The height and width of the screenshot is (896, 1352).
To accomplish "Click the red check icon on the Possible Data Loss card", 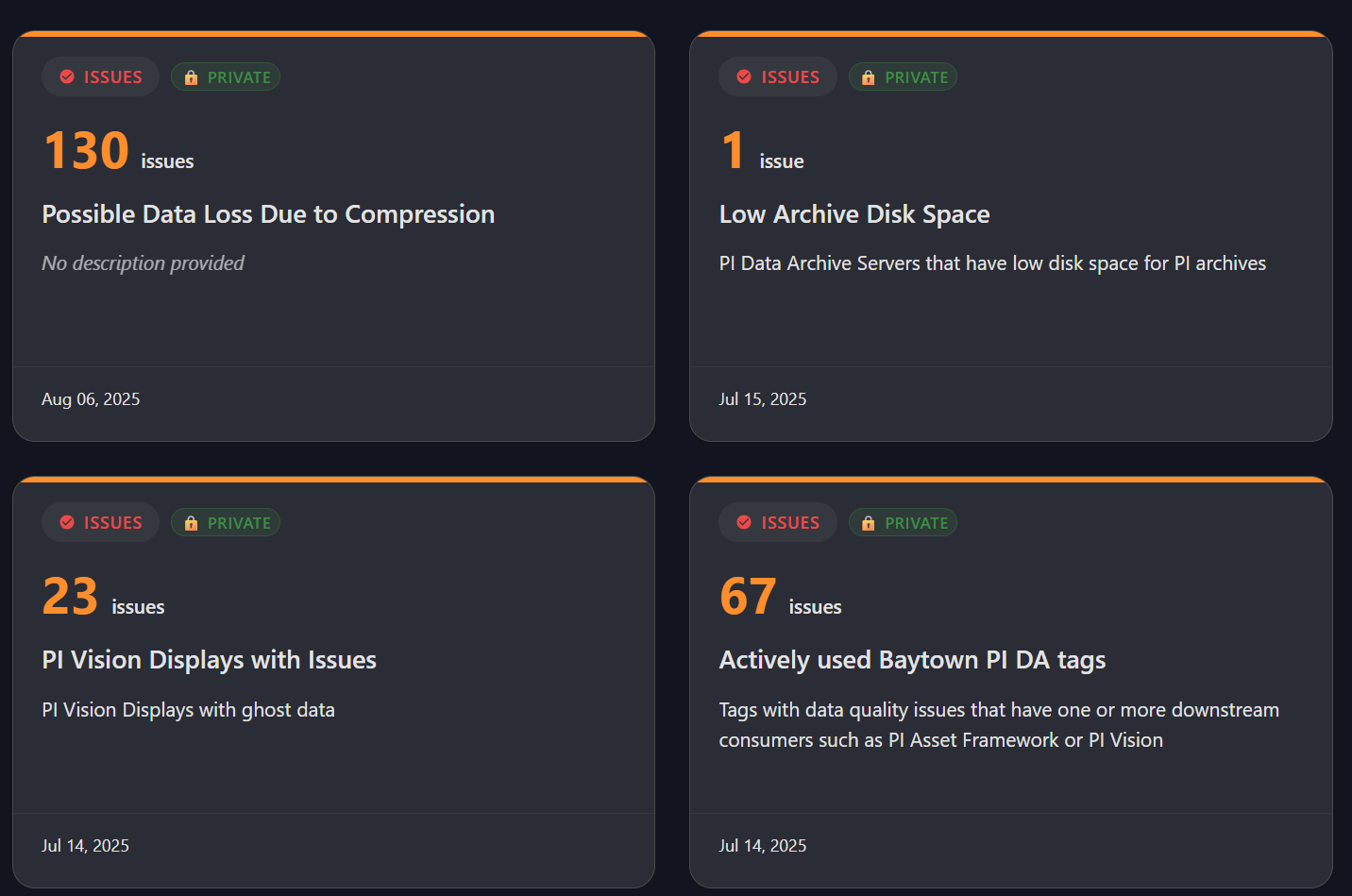I will 67,77.
